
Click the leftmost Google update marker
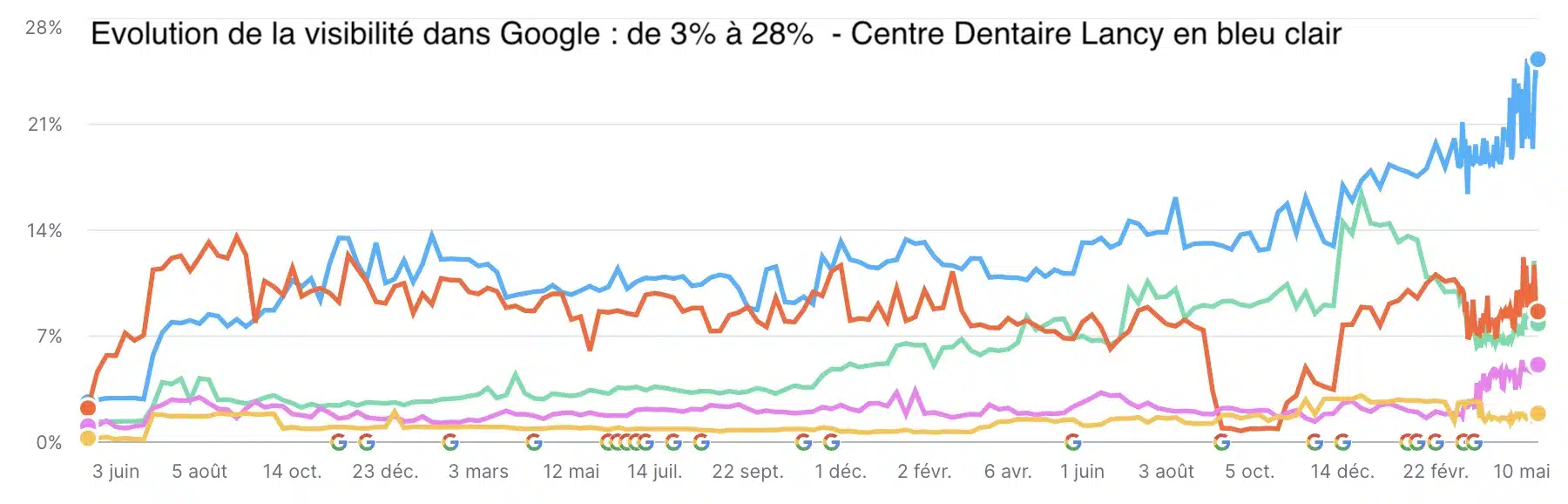coord(339,442)
